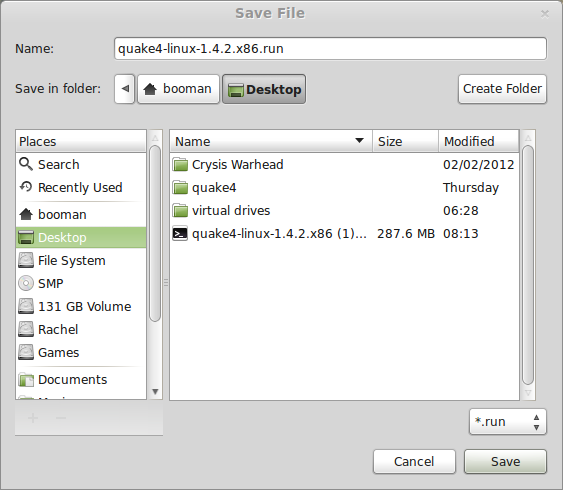Select the quake4 folder in file list
563x490 pixels.
click(344, 187)
